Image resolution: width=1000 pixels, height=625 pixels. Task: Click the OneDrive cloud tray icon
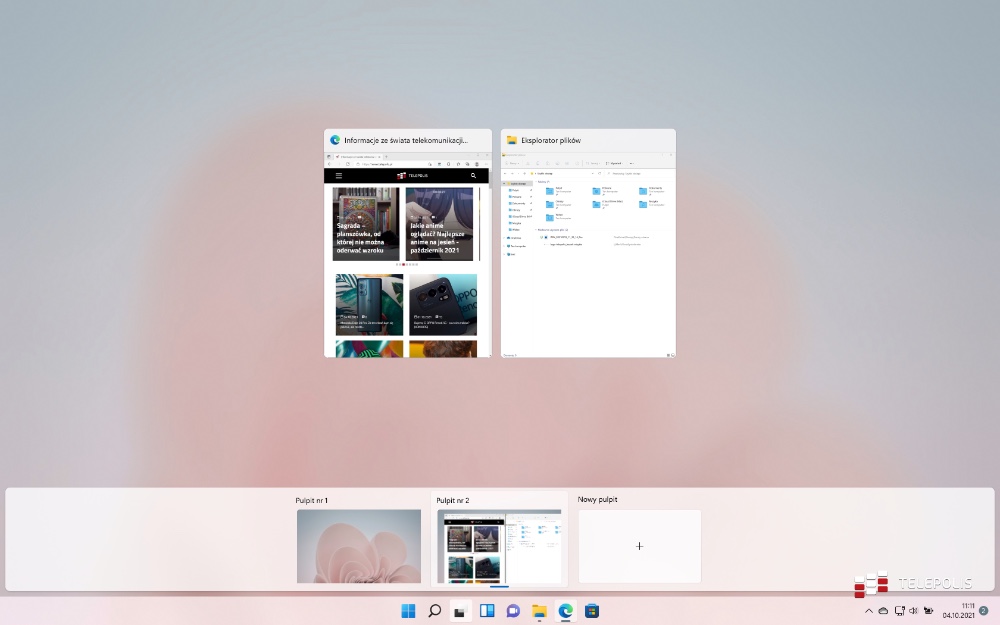[x=883, y=611]
